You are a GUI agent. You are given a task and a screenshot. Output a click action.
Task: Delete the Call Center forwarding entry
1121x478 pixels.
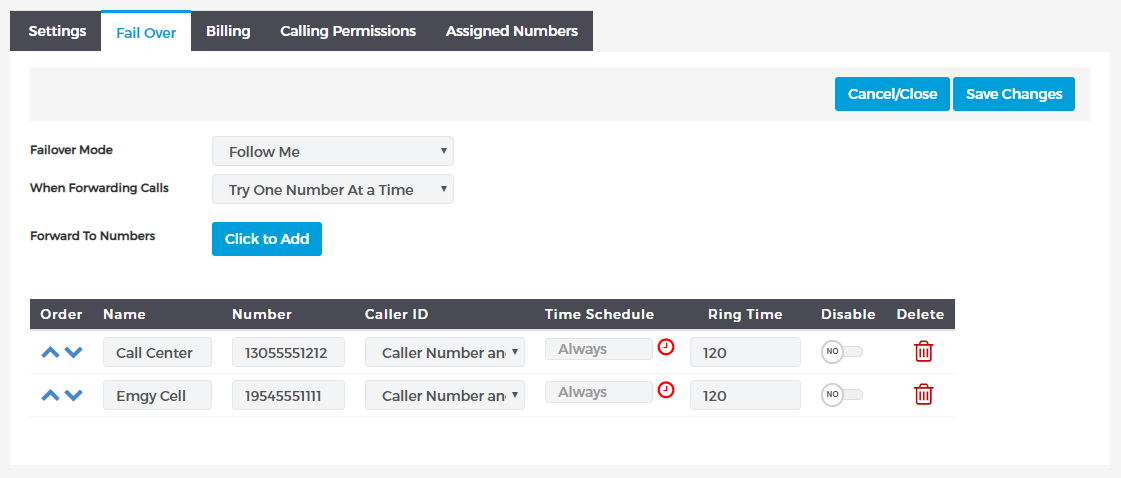pos(923,352)
